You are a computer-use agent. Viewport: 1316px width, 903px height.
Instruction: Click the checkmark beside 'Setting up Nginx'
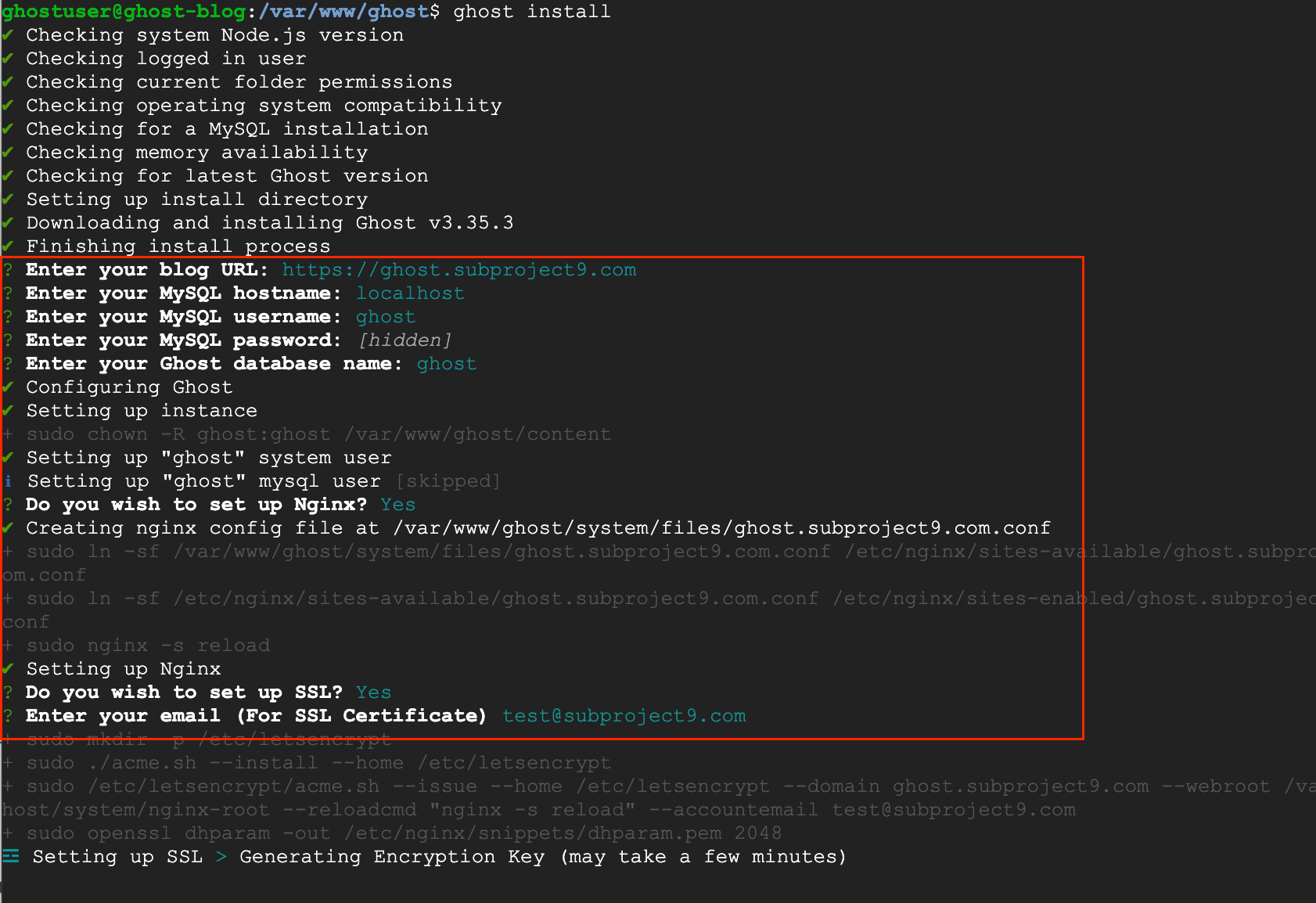click(8, 669)
